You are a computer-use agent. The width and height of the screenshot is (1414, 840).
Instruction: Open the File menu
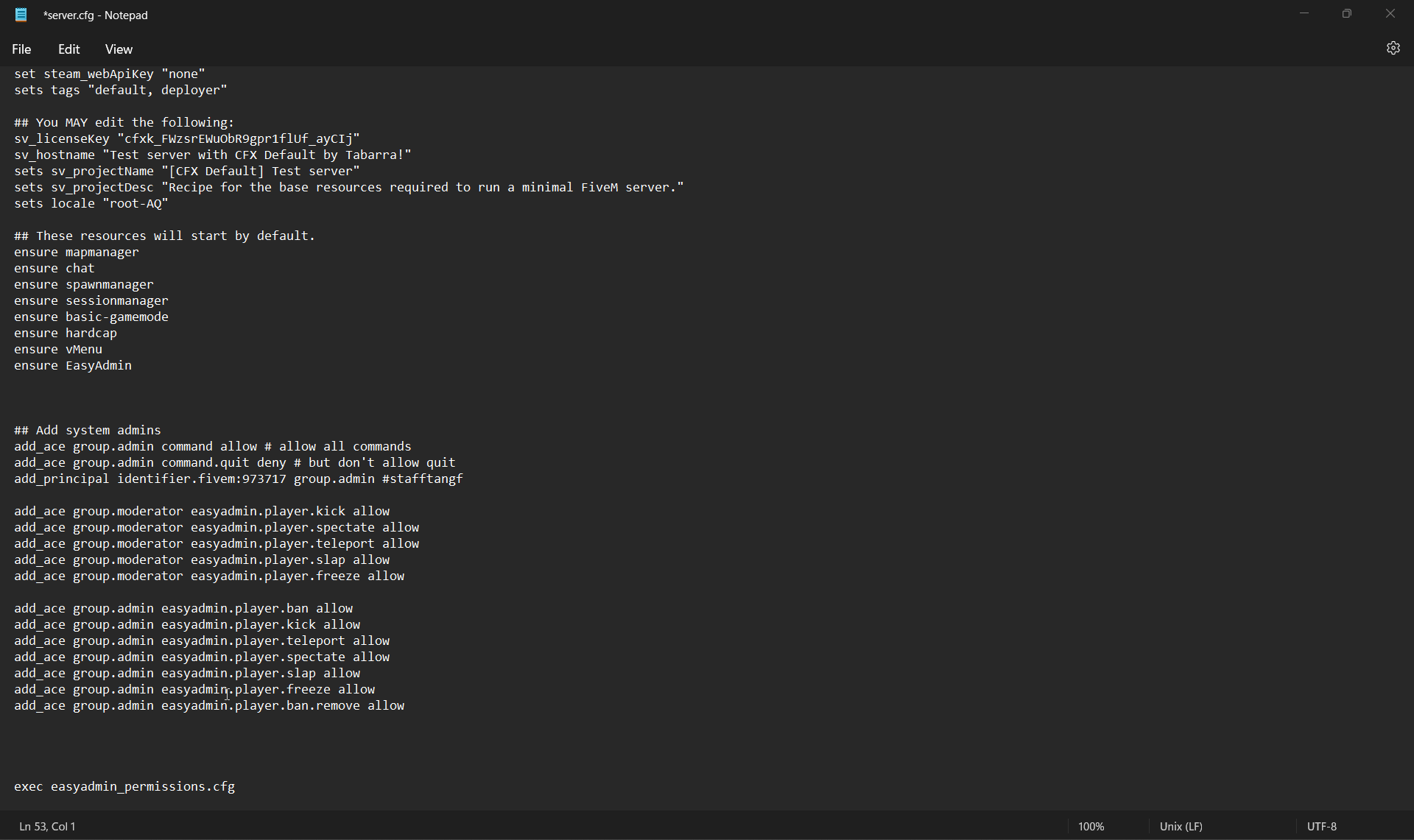click(x=21, y=49)
